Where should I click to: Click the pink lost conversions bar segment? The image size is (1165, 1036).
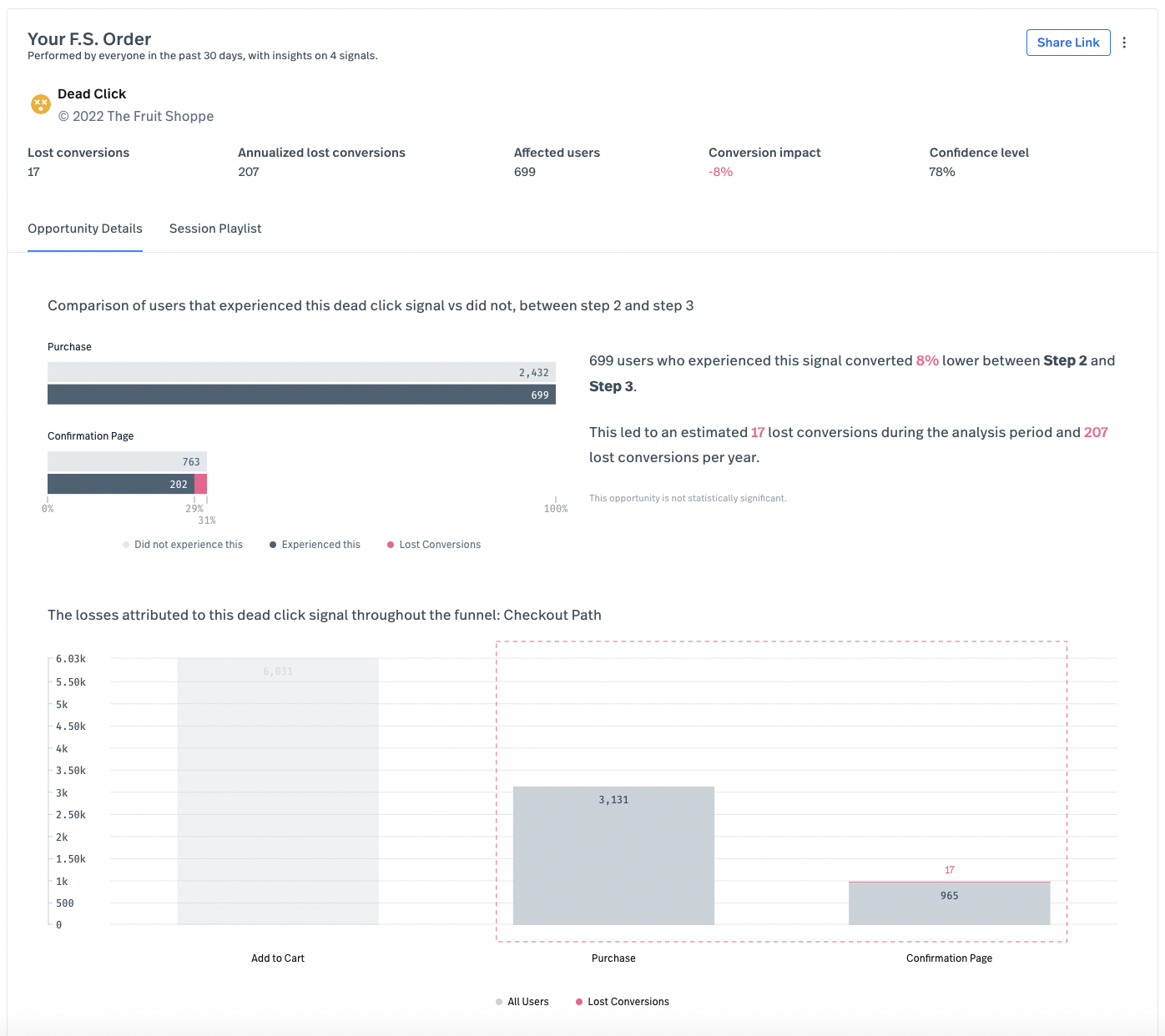pyautogui.click(x=200, y=484)
